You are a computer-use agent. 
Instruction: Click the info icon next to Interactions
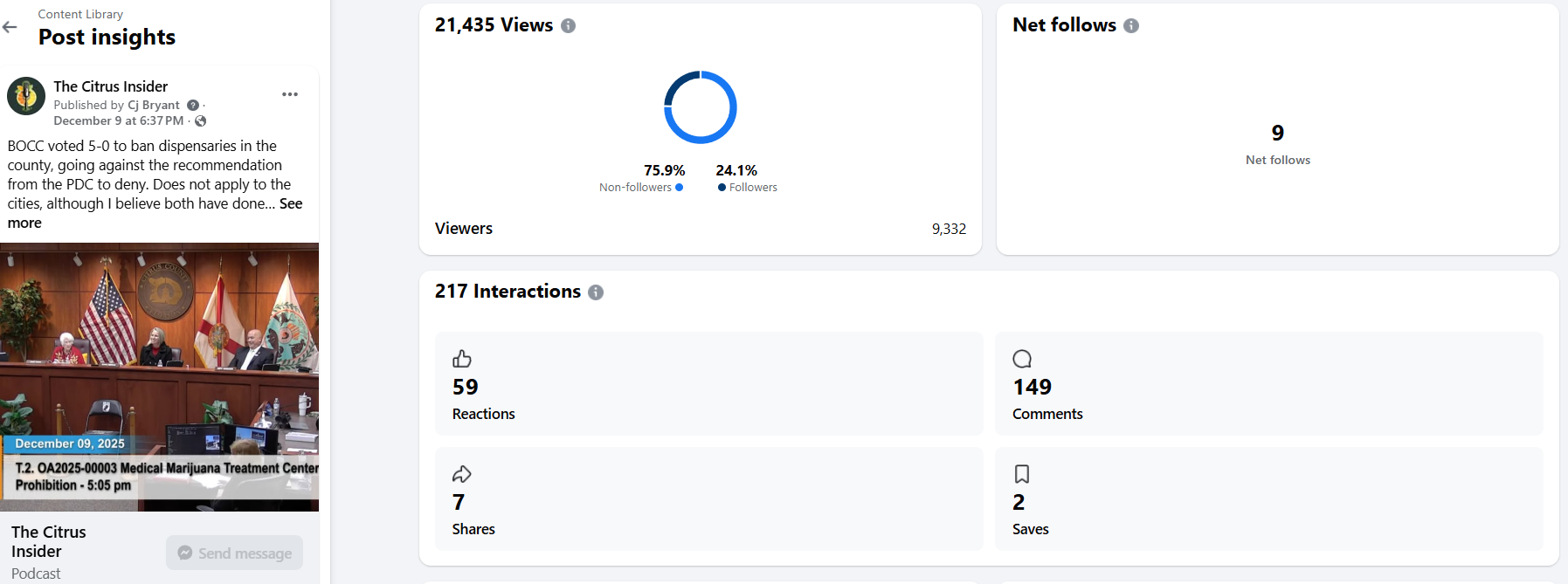tap(596, 292)
